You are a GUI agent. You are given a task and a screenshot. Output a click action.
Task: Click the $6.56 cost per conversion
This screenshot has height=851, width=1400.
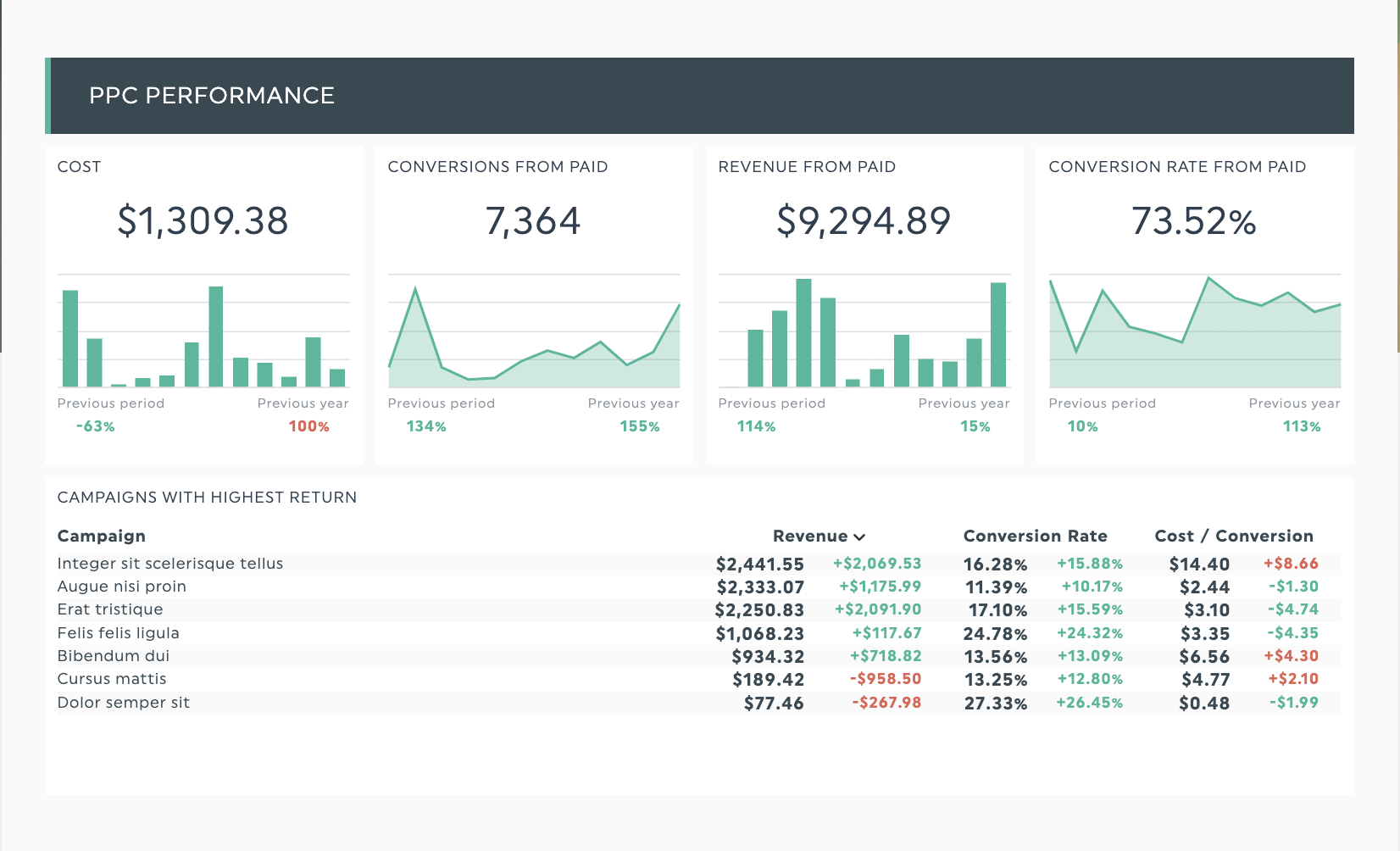(x=1204, y=657)
